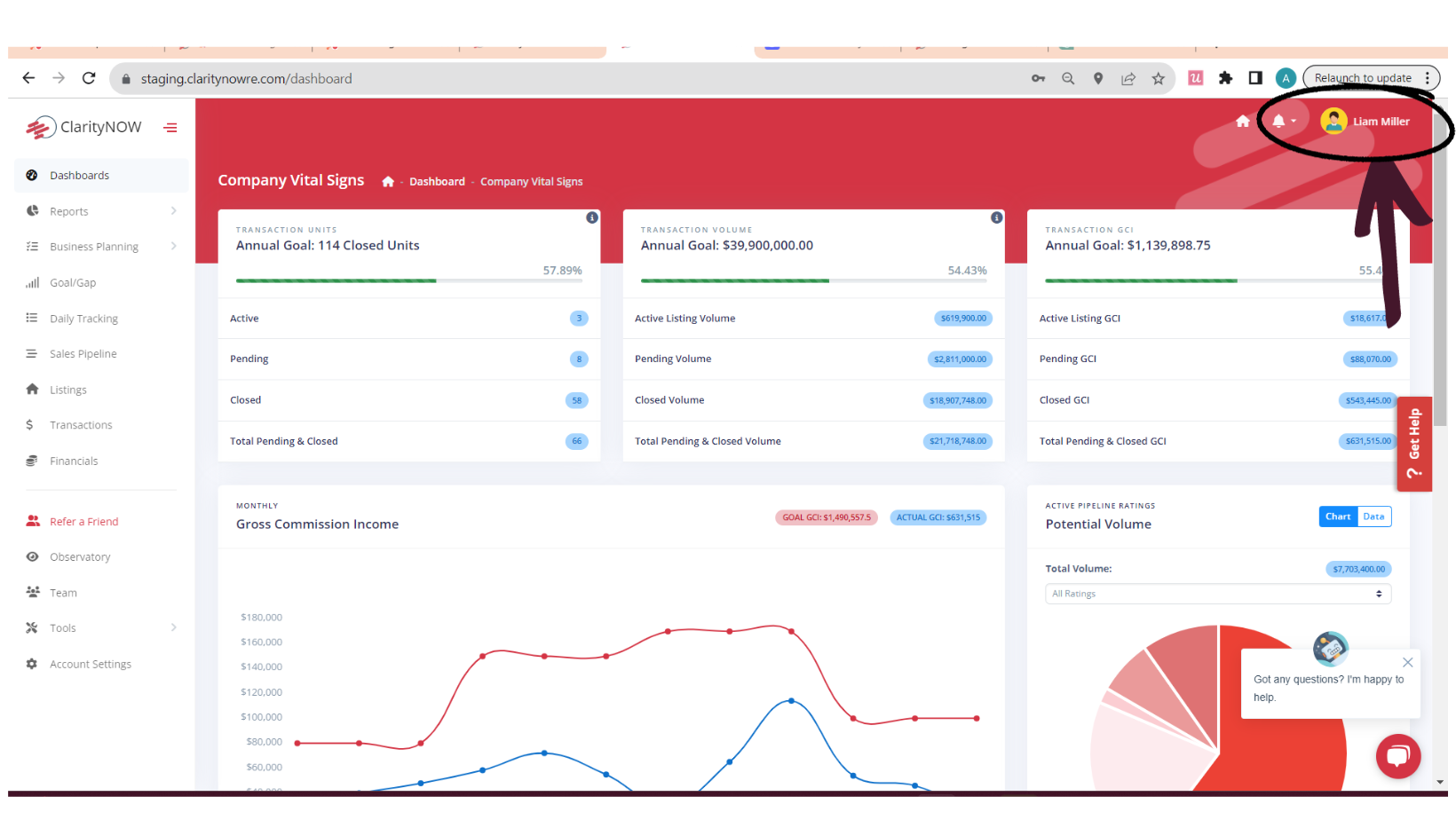The width and height of the screenshot is (1456, 820).
Task: Switch Potential Volume to Chart view
Action: coord(1338,516)
